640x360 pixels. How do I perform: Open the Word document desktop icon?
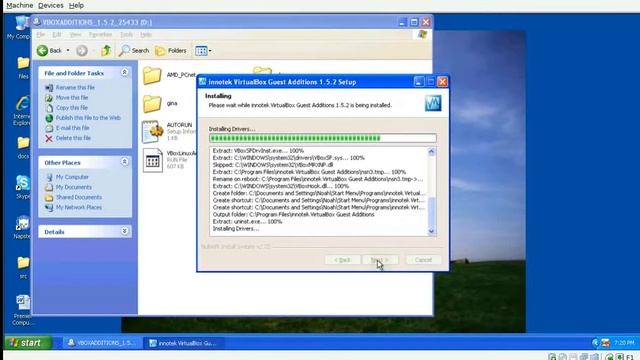[x=22, y=310]
